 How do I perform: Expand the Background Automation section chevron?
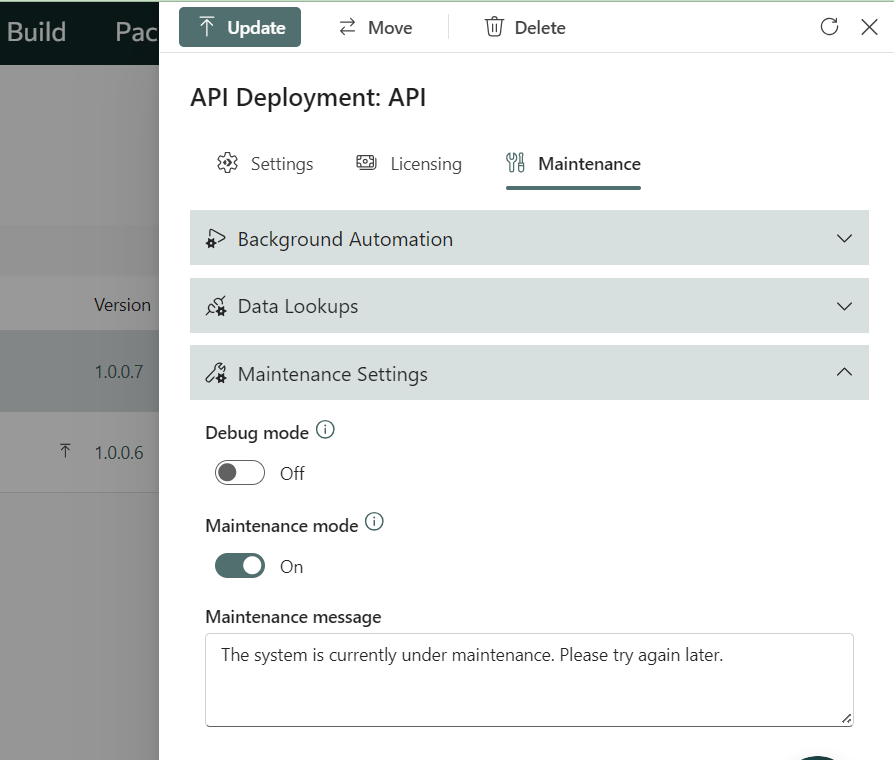(x=844, y=239)
